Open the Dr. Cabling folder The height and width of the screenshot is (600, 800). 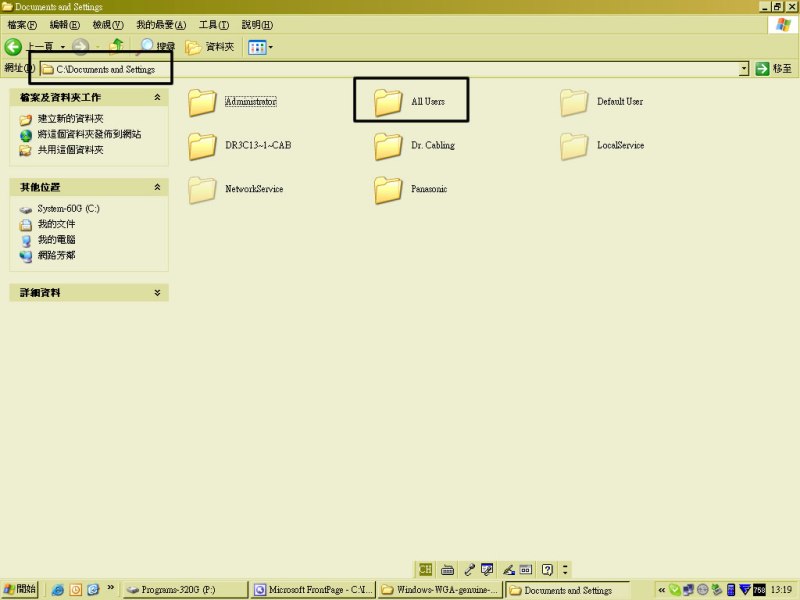(388, 145)
